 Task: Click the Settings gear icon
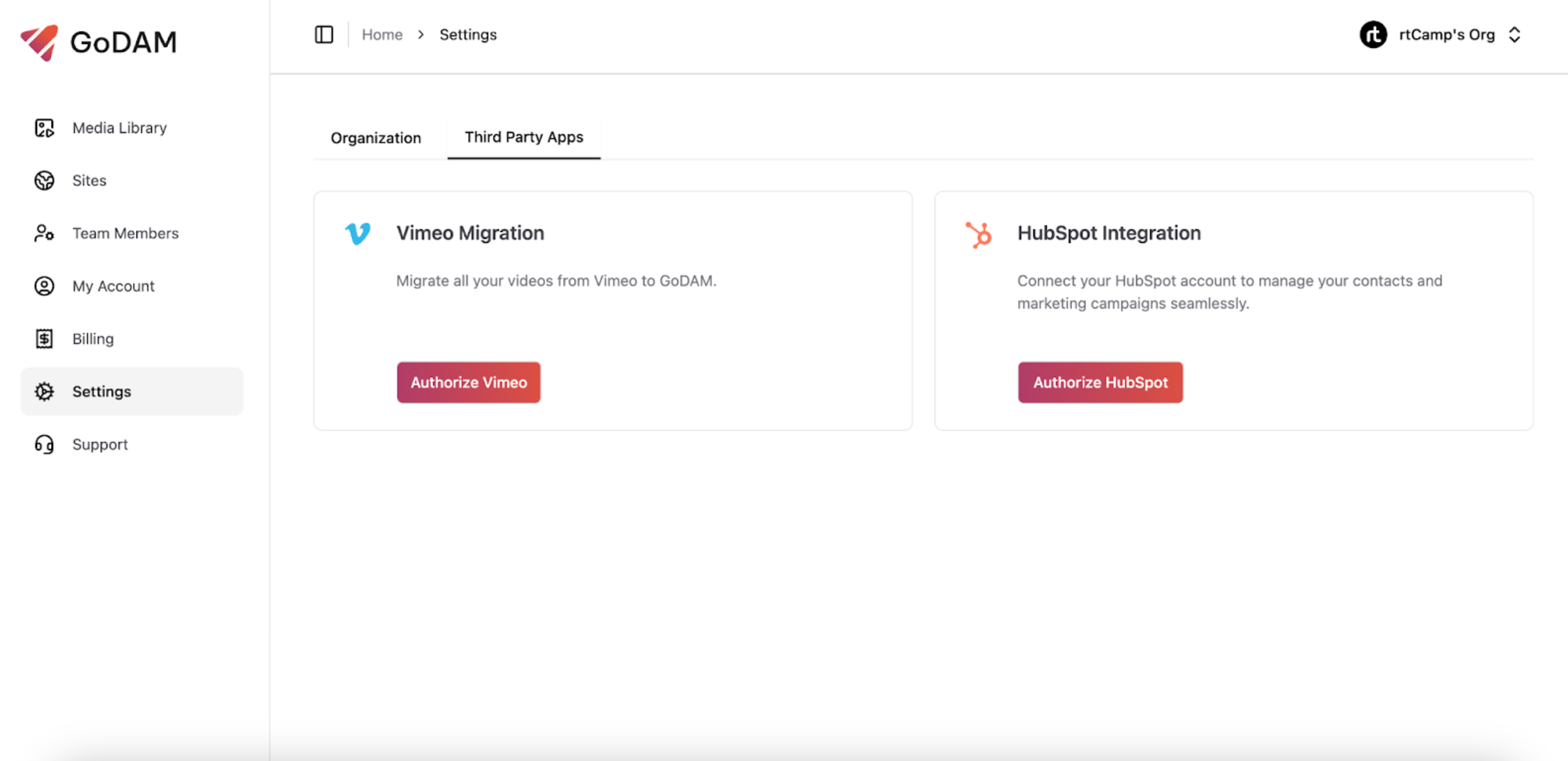tap(43, 391)
